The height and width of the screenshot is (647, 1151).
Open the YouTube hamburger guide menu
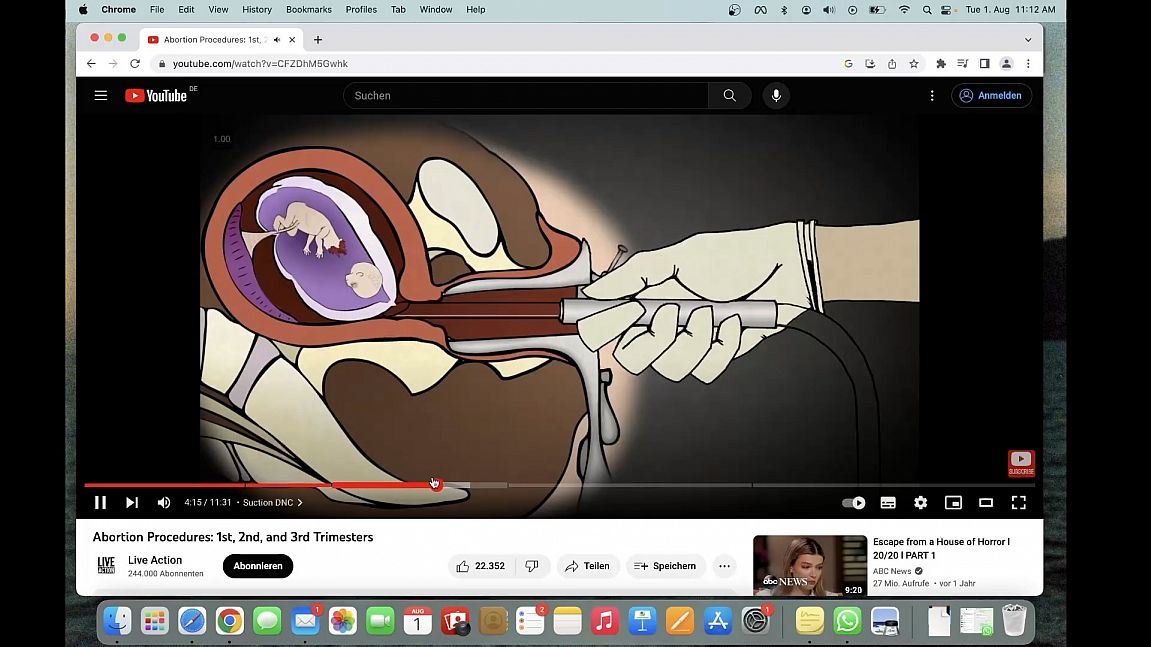101,96
